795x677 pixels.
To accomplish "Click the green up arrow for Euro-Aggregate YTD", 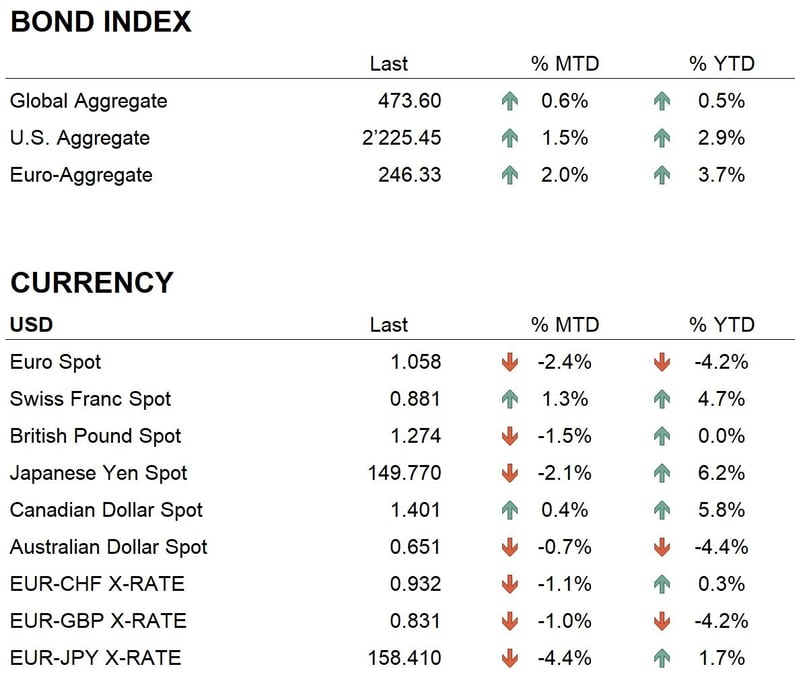I will tap(661, 175).
